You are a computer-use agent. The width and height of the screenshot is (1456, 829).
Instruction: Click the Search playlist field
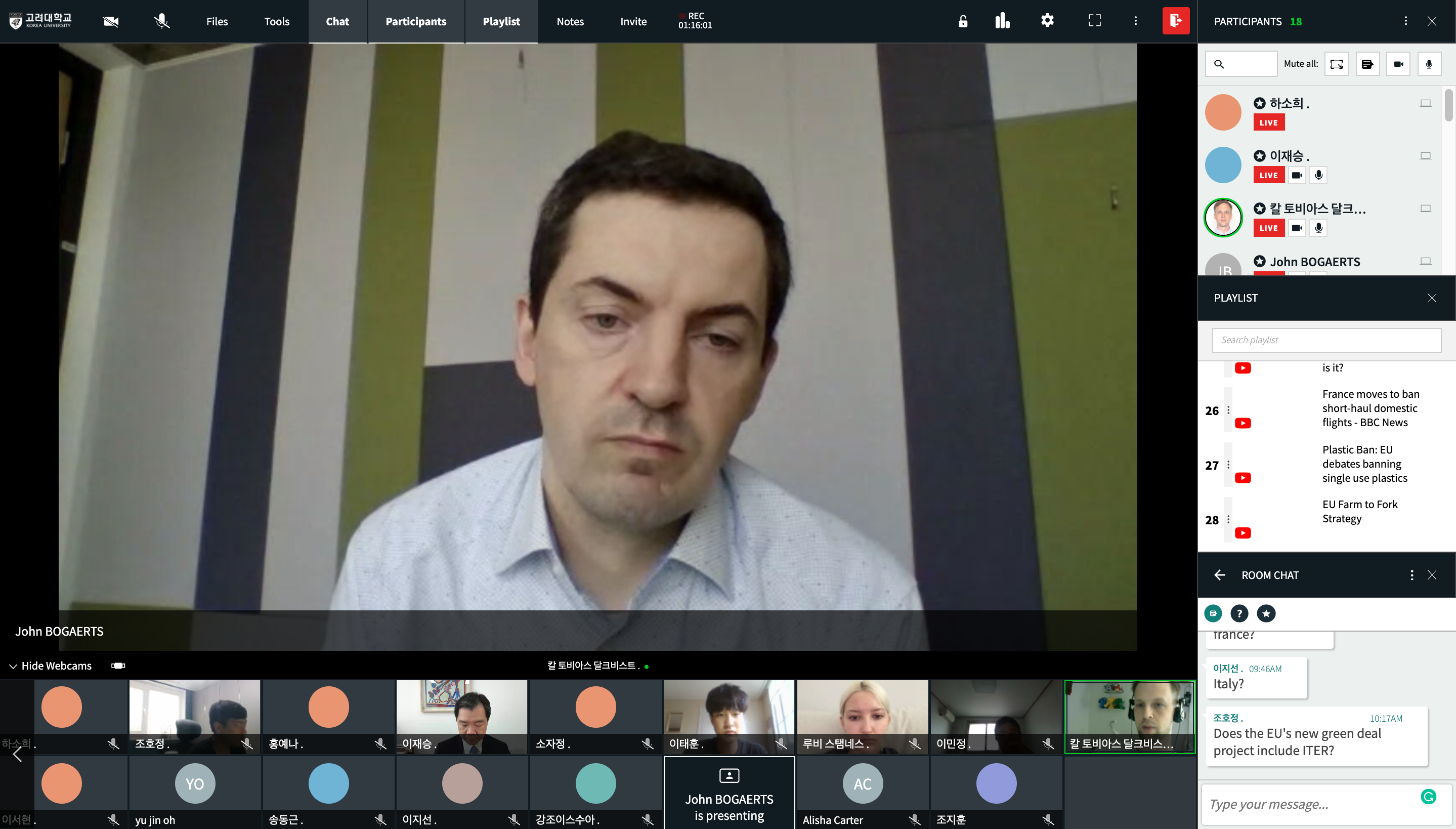point(1325,340)
